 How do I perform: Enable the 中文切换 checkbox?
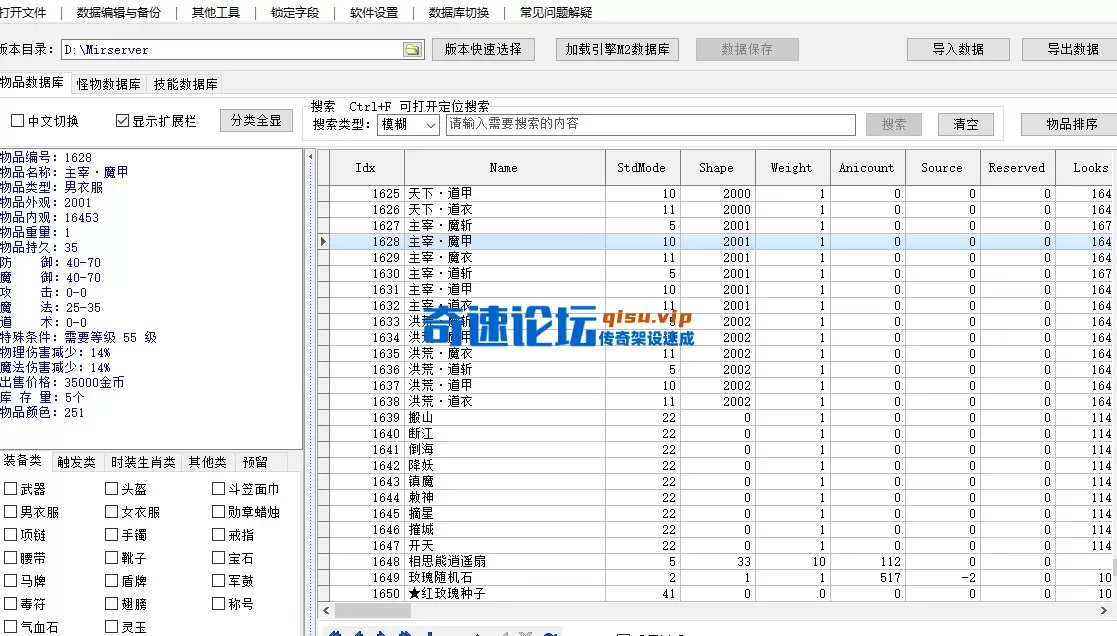[17, 120]
